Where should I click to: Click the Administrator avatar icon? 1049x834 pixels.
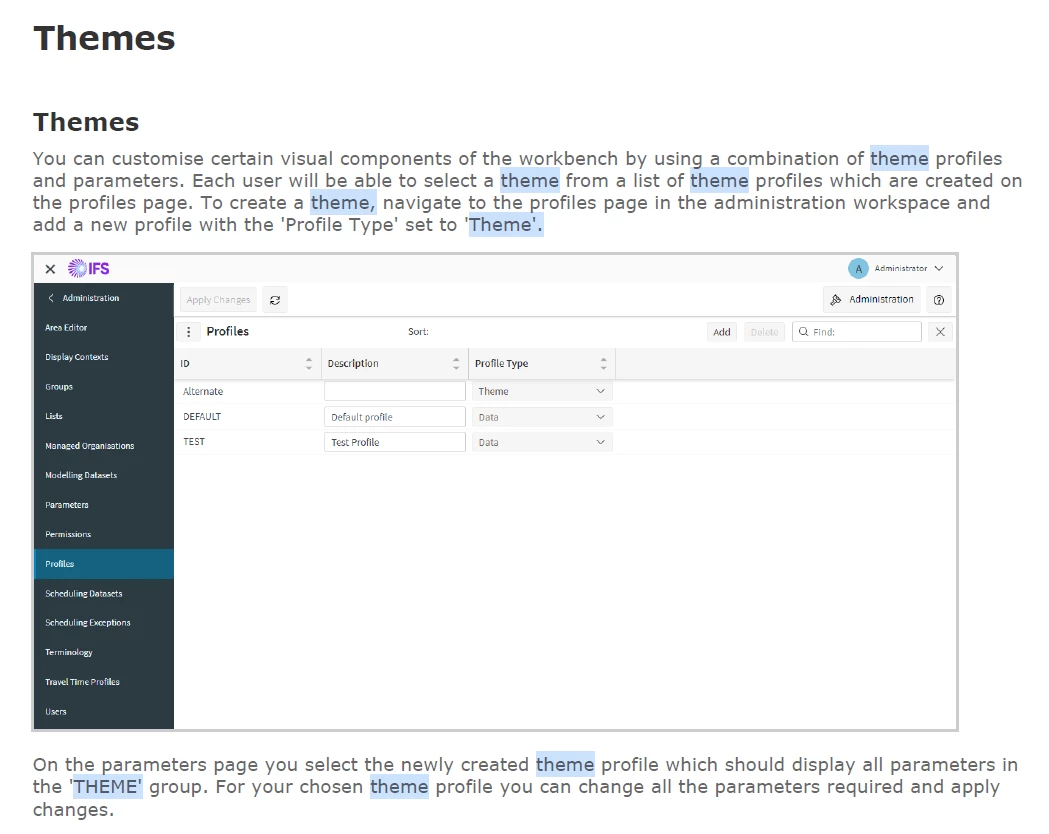tap(858, 268)
